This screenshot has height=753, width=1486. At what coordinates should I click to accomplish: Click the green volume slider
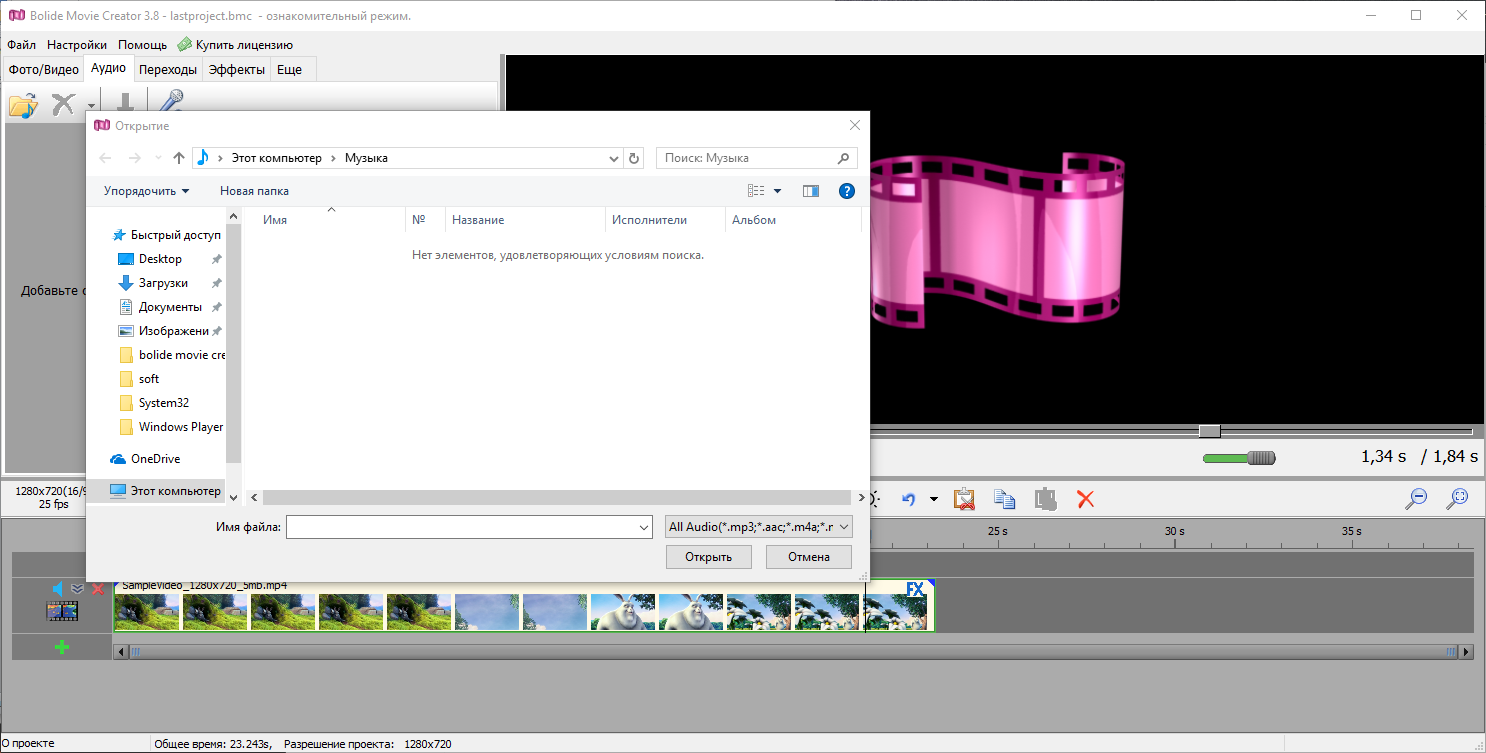click(1239, 458)
